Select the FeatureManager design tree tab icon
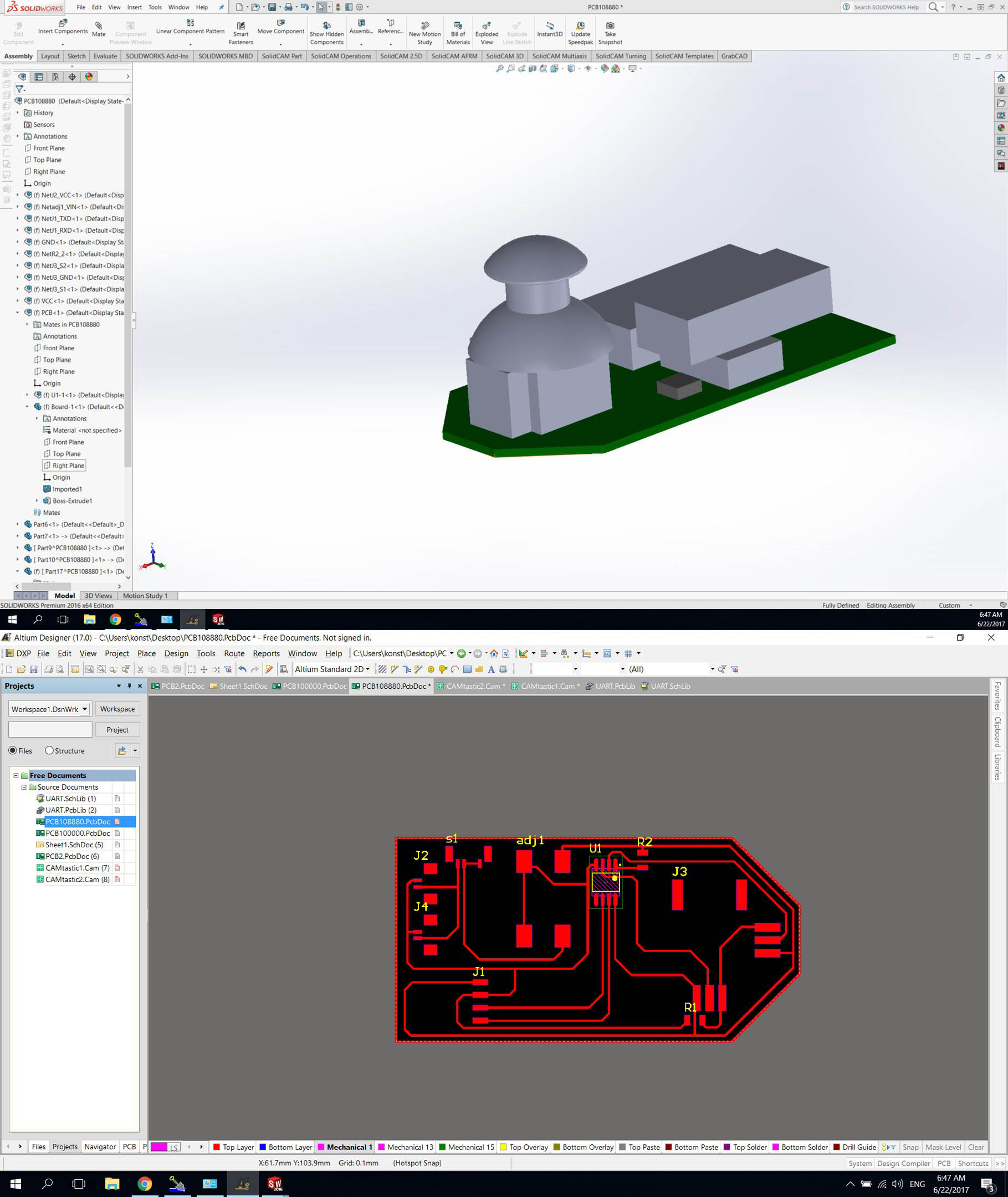1008x1197 pixels. coord(22,76)
